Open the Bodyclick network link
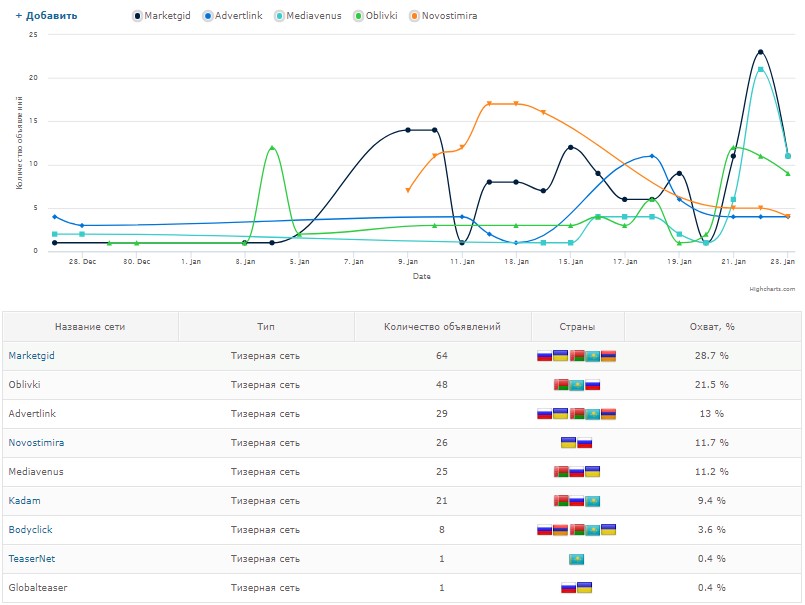 pos(30,530)
